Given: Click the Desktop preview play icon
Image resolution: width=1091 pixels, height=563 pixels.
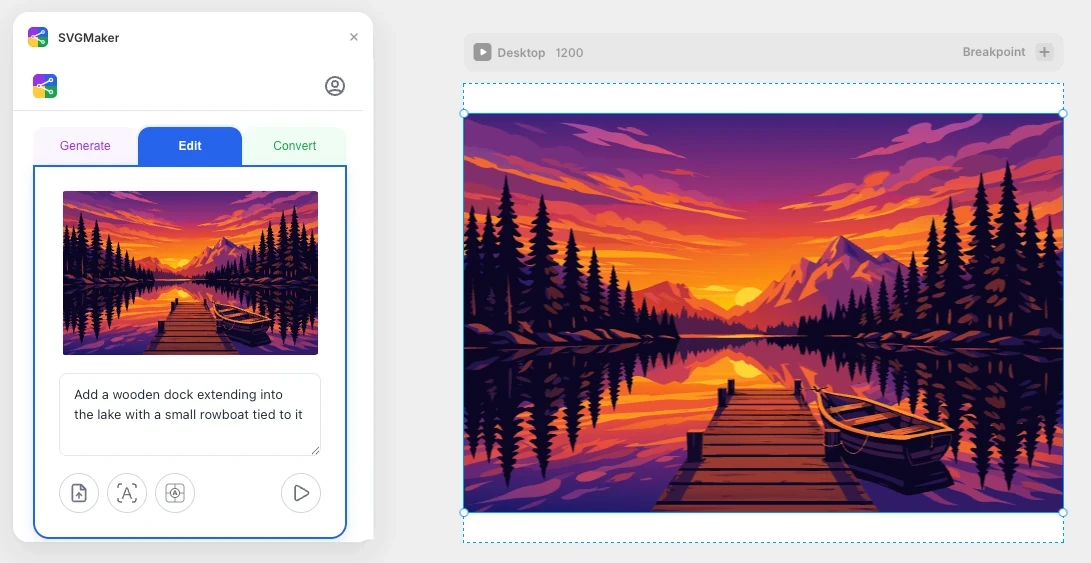Looking at the screenshot, I should tap(482, 52).
